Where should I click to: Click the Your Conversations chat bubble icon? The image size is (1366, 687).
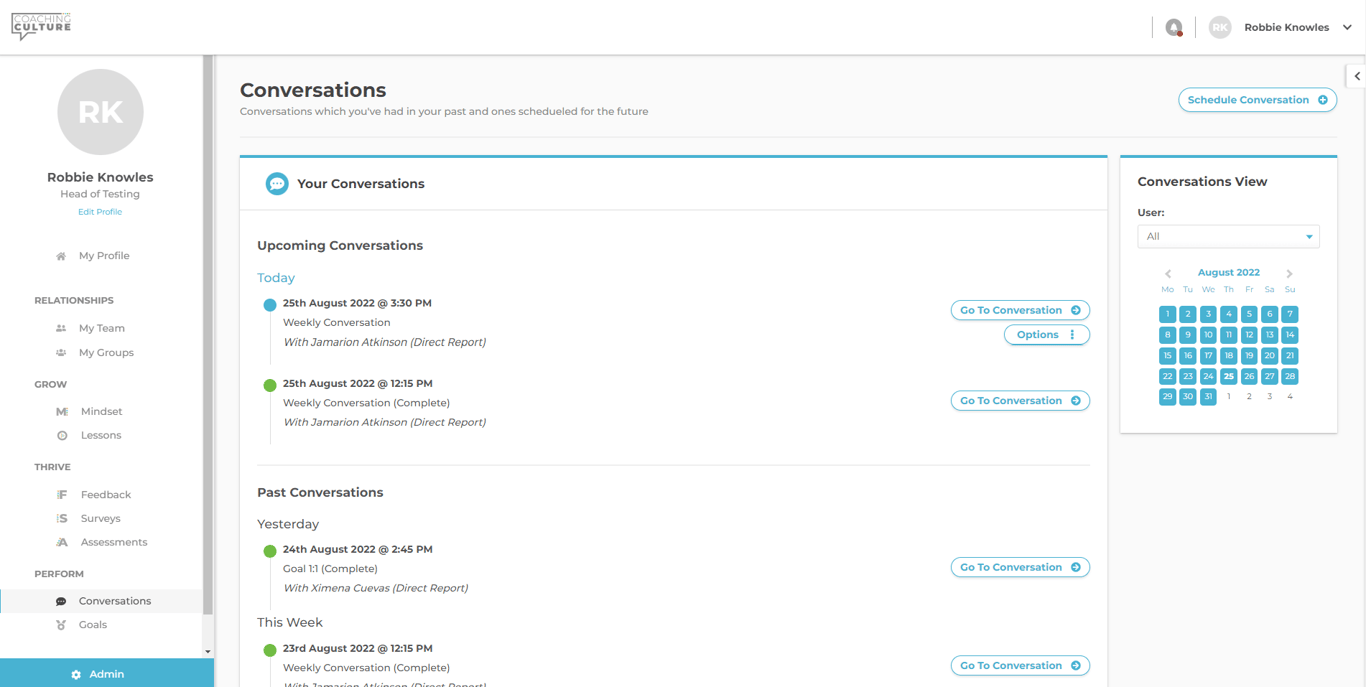[x=277, y=184]
